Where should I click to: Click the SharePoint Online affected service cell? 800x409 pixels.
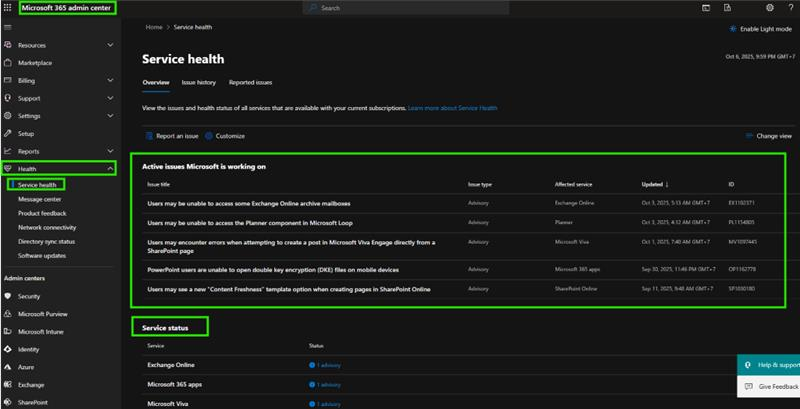point(576,289)
